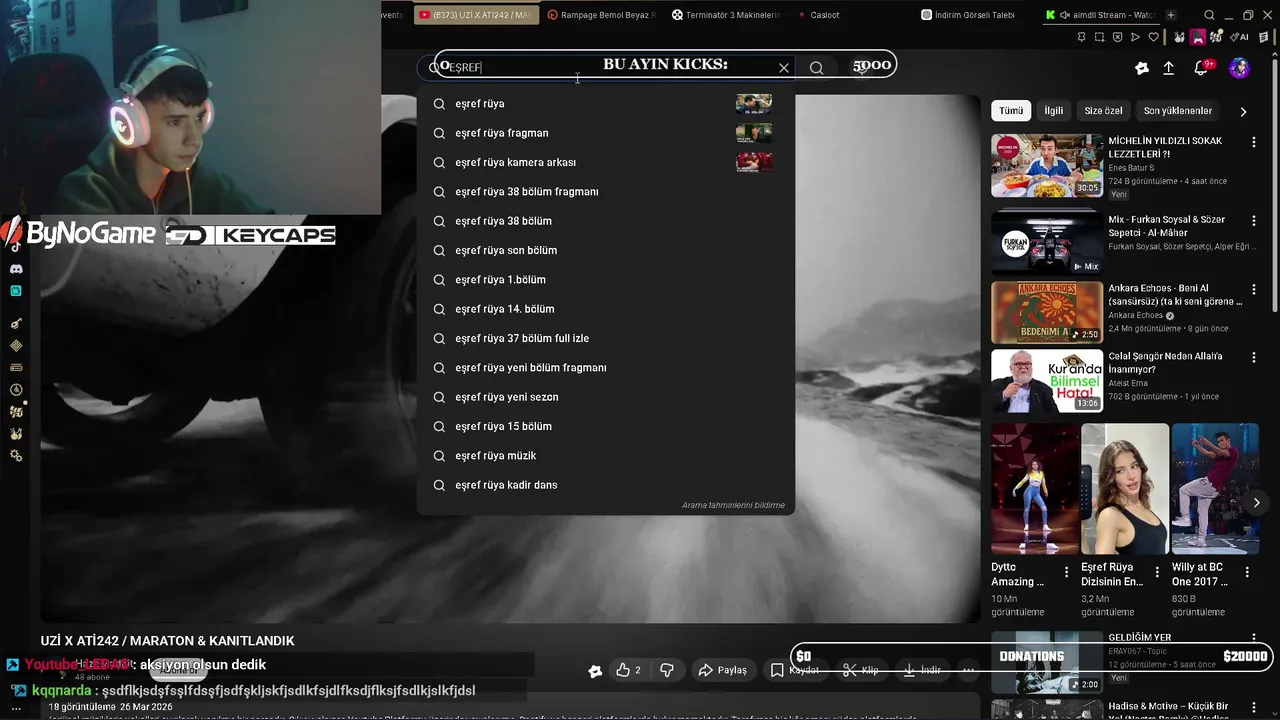Click 'Arama tahminlerini bildirme' link
The height and width of the screenshot is (720, 1280).
coord(733,505)
